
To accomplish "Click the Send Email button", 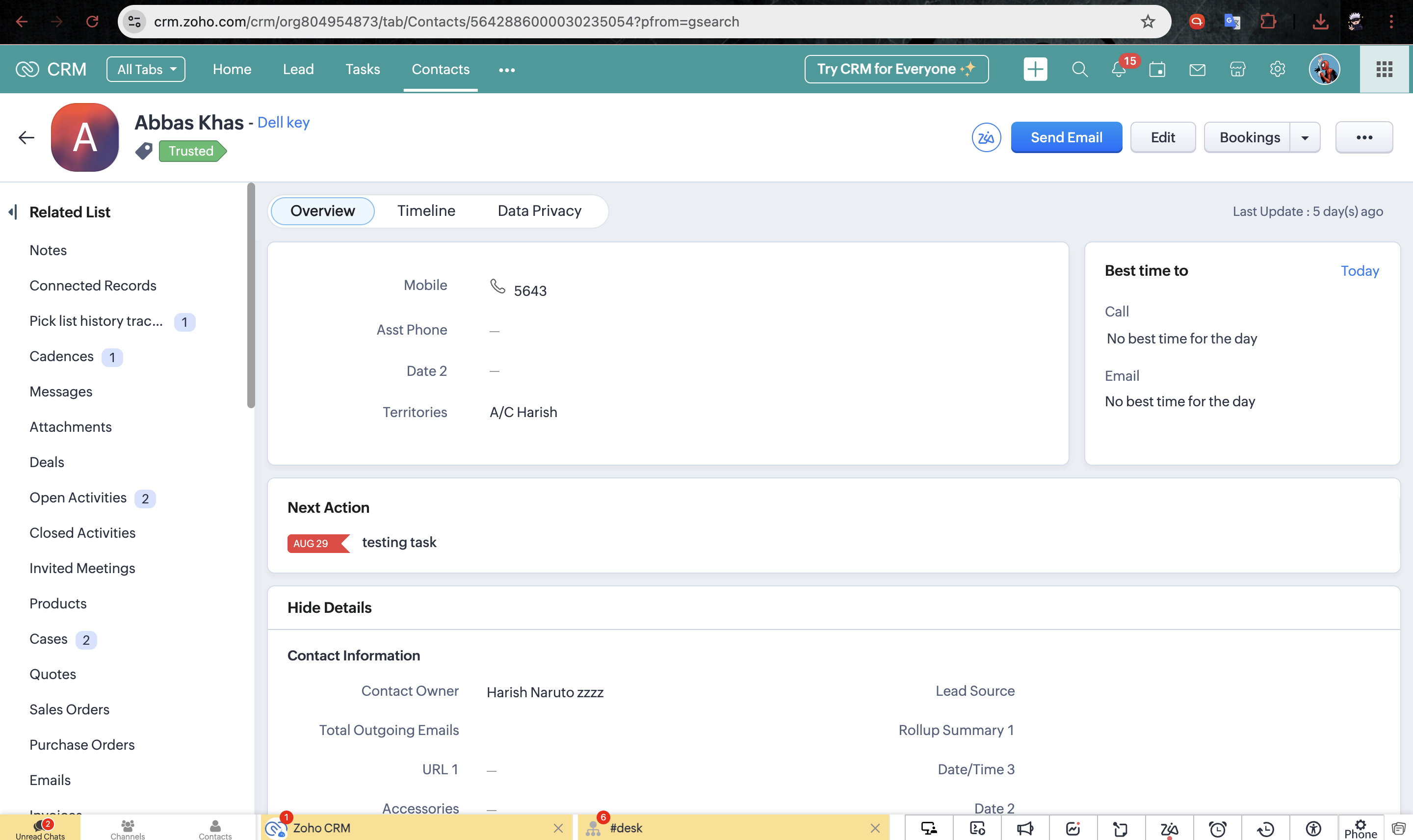I will [x=1066, y=137].
